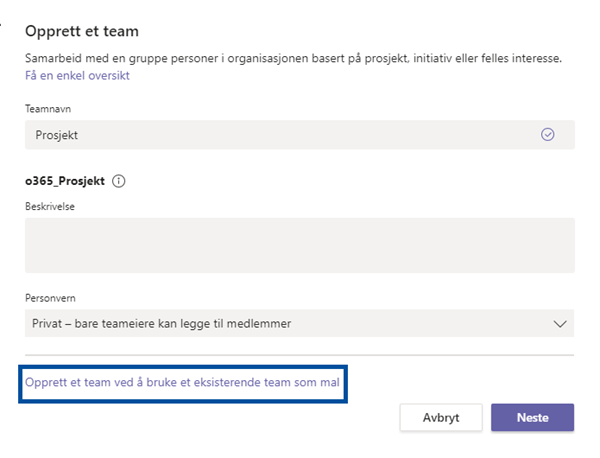Click into the Teamnavn input containing 'Prosjekt'
Screen dimensions: 600x458
280,135
